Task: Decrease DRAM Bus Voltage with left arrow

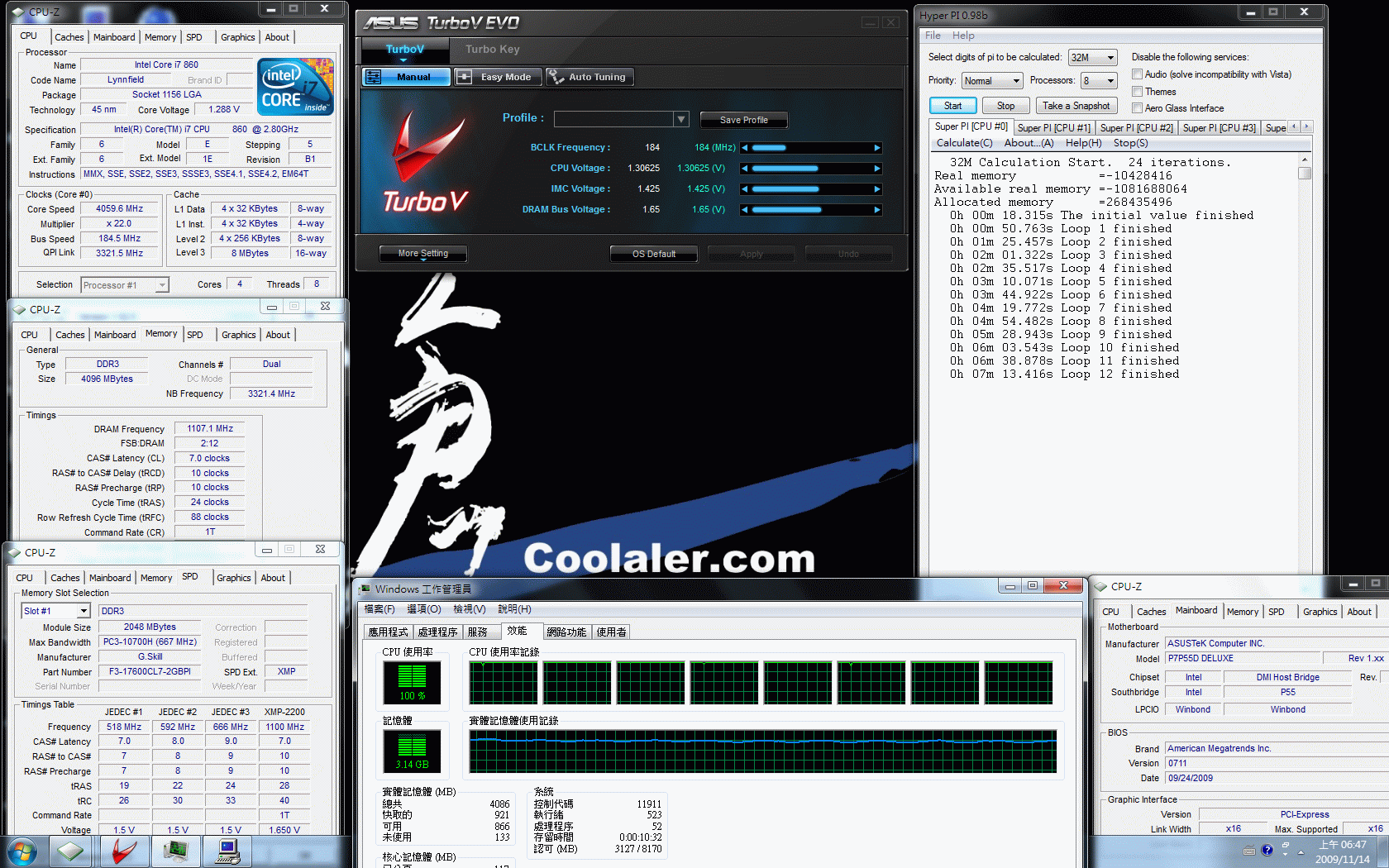Action: pos(745,210)
